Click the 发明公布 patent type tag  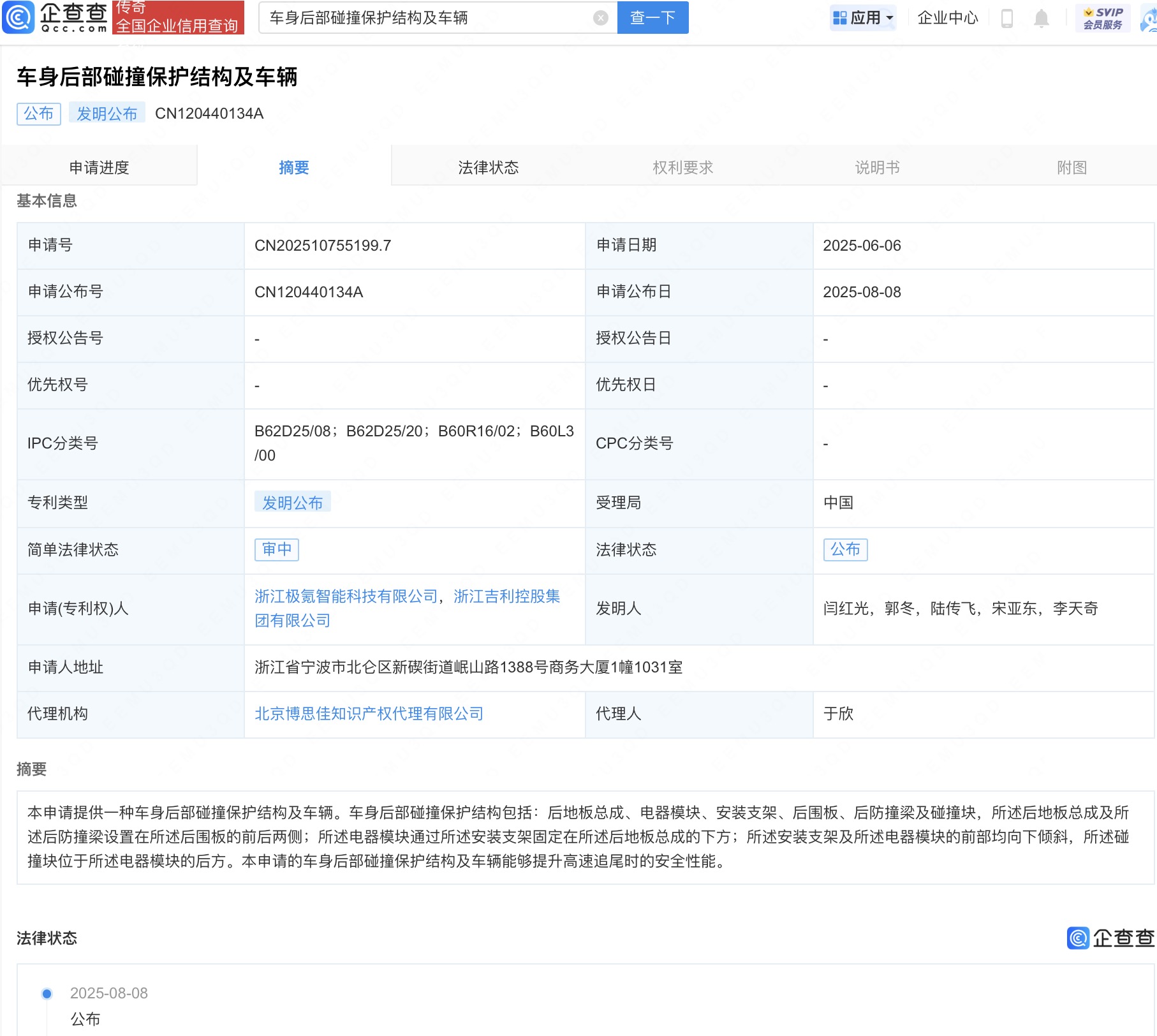[292, 503]
